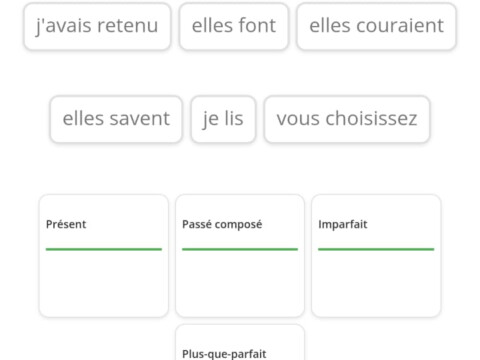This screenshot has width=480, height=360.
Task: Click the Imparfait category box
Action: pos(376,256)
